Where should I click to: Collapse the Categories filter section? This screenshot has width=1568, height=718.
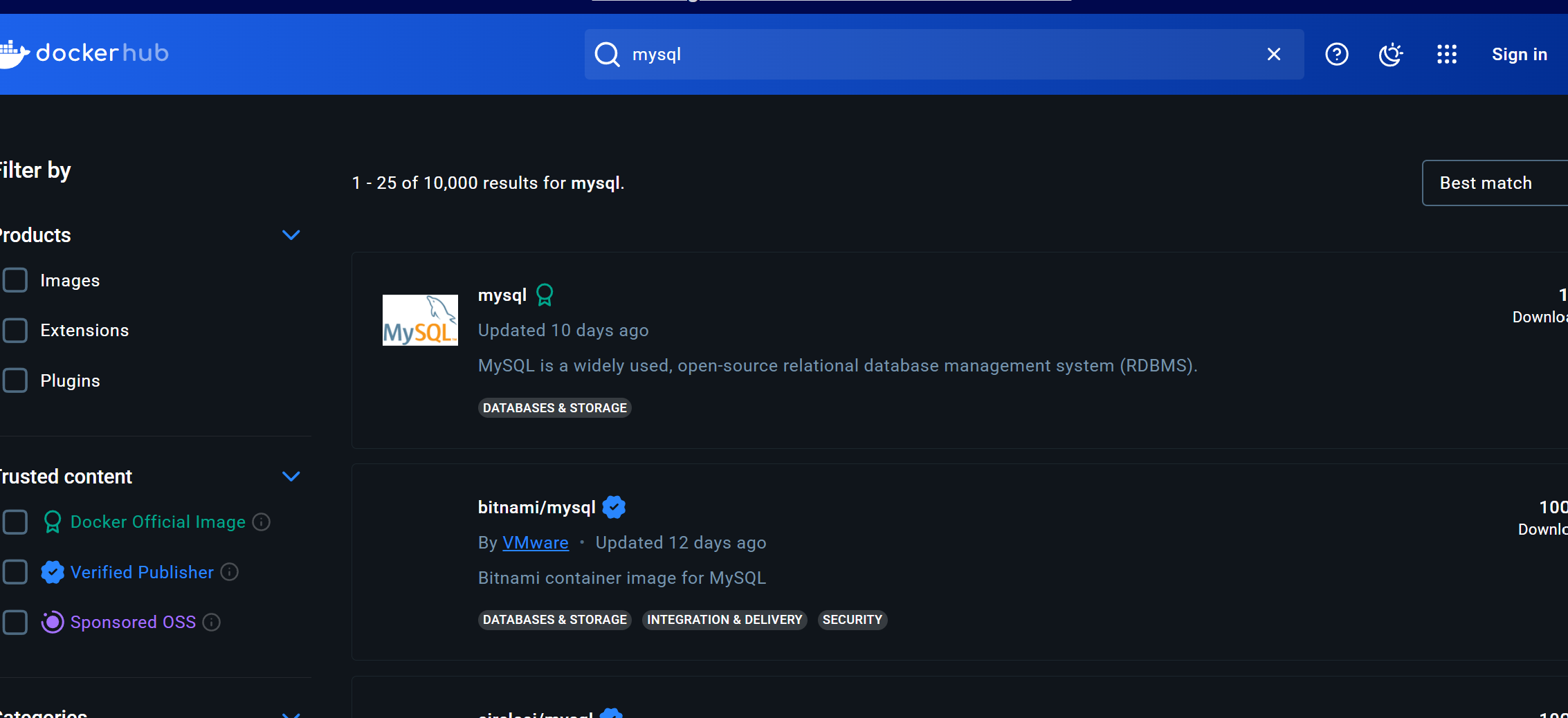pyautogui.click(x=291, y=714)
